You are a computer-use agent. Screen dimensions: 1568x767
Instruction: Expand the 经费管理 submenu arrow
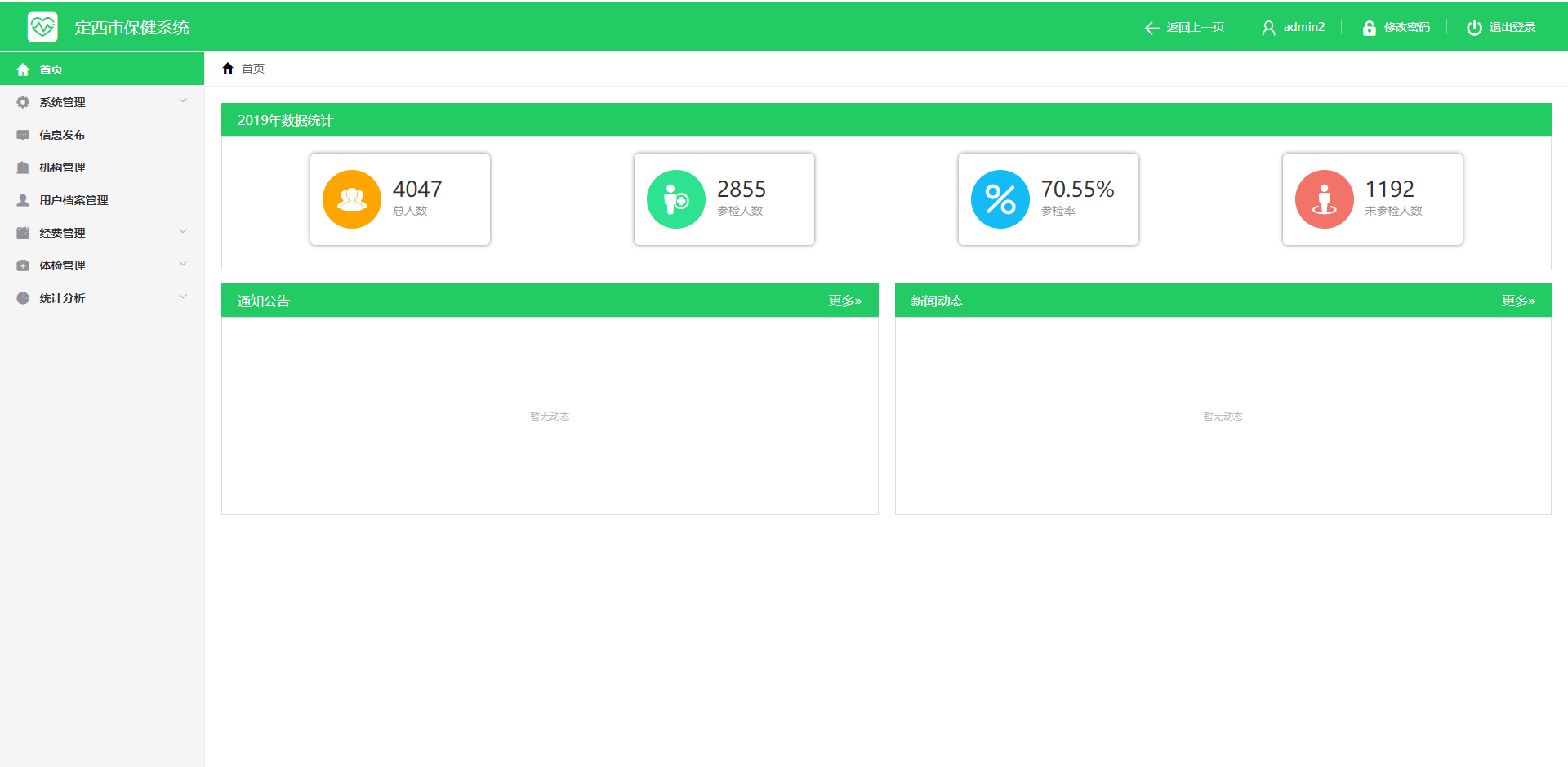click(x=183, y=232)
